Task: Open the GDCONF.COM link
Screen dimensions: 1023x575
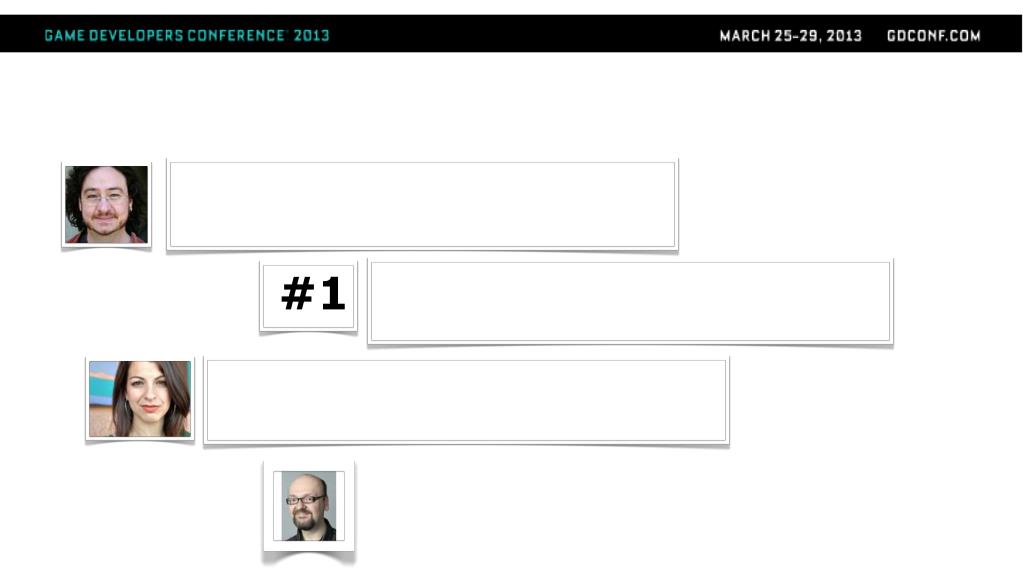Action: tap(933, 36)
